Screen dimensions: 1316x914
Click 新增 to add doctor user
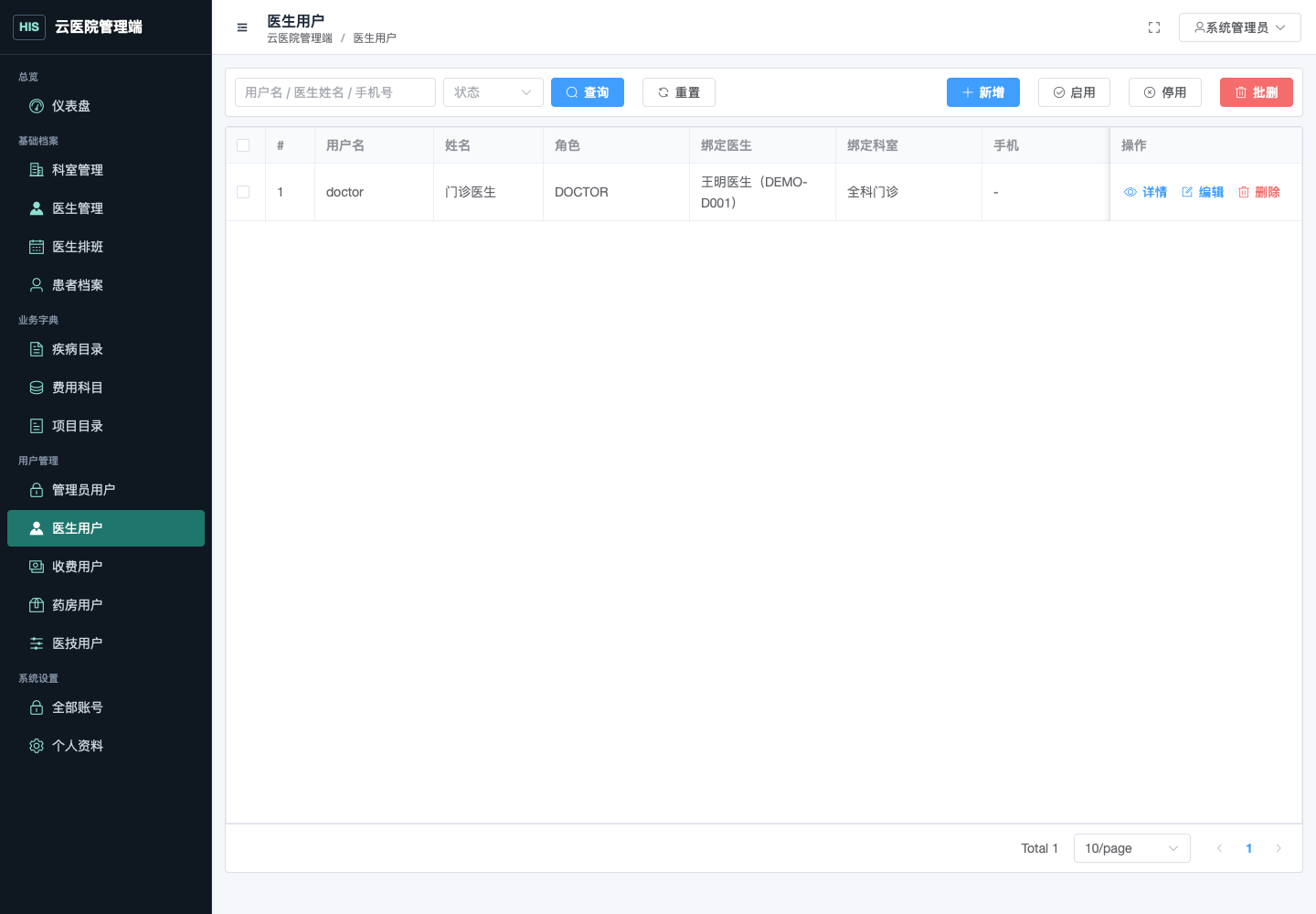(x=983, y=92)
